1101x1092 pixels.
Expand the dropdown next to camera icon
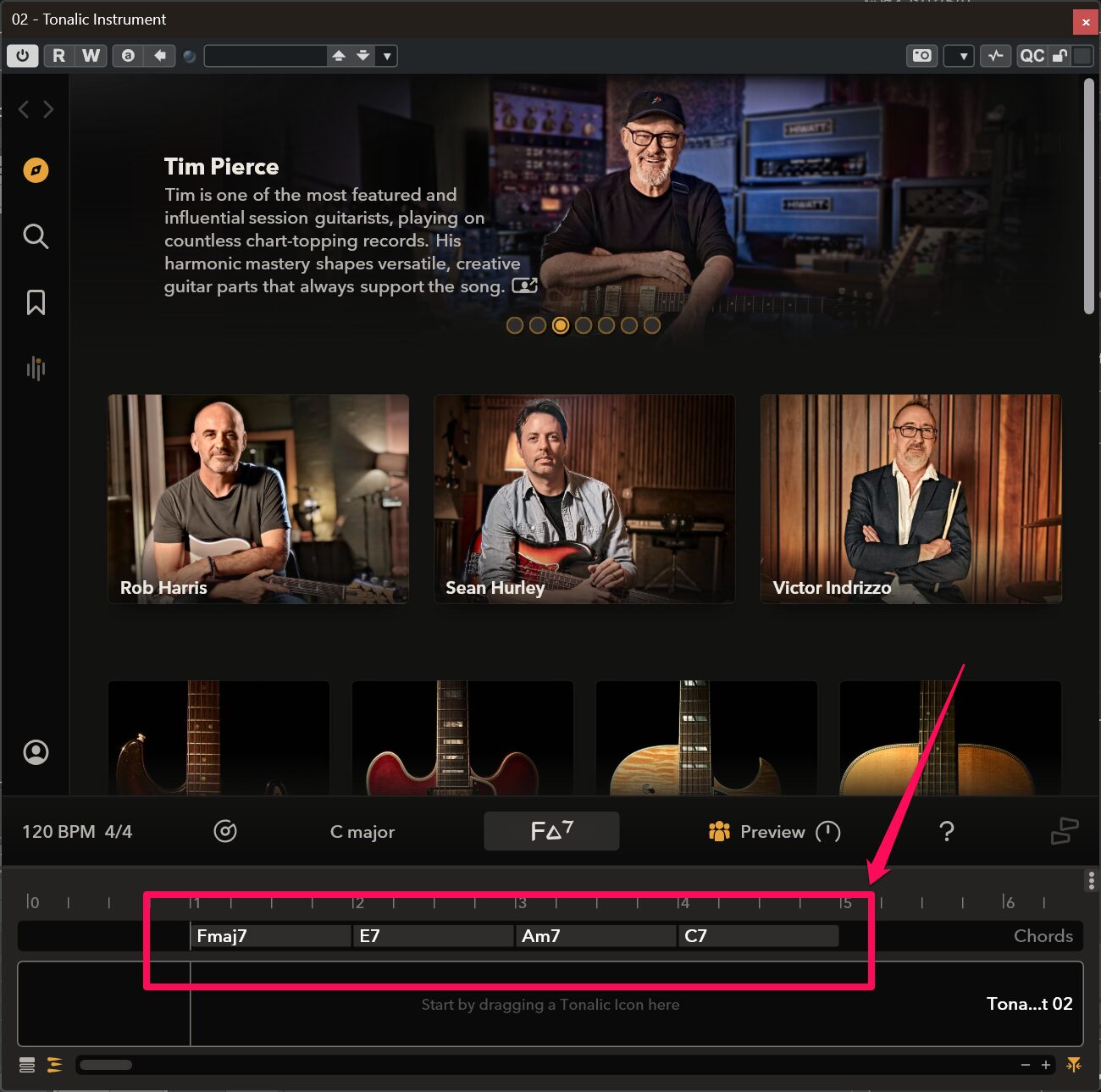click(962, 56)
